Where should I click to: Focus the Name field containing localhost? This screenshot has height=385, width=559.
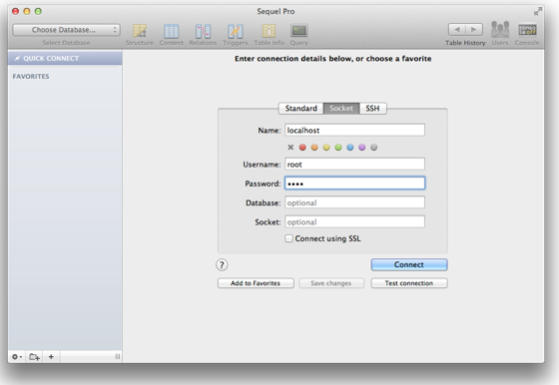click(x=355, y=130)
